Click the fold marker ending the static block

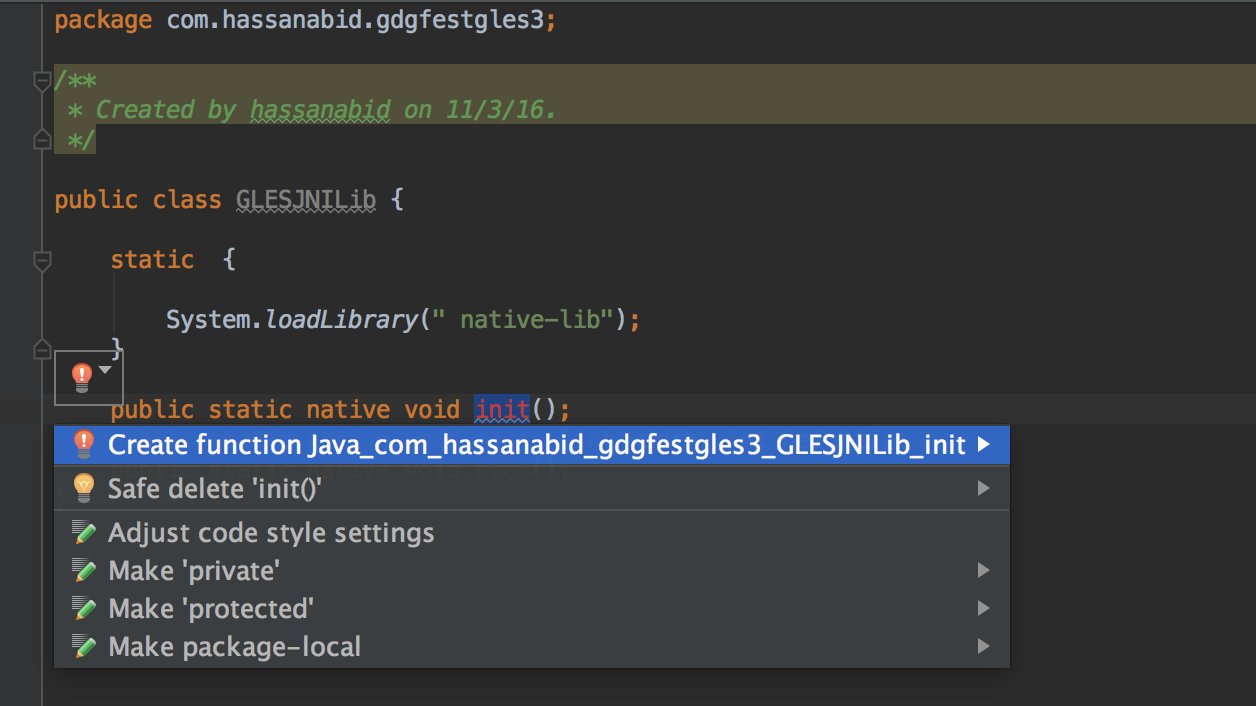click(42, 349)
